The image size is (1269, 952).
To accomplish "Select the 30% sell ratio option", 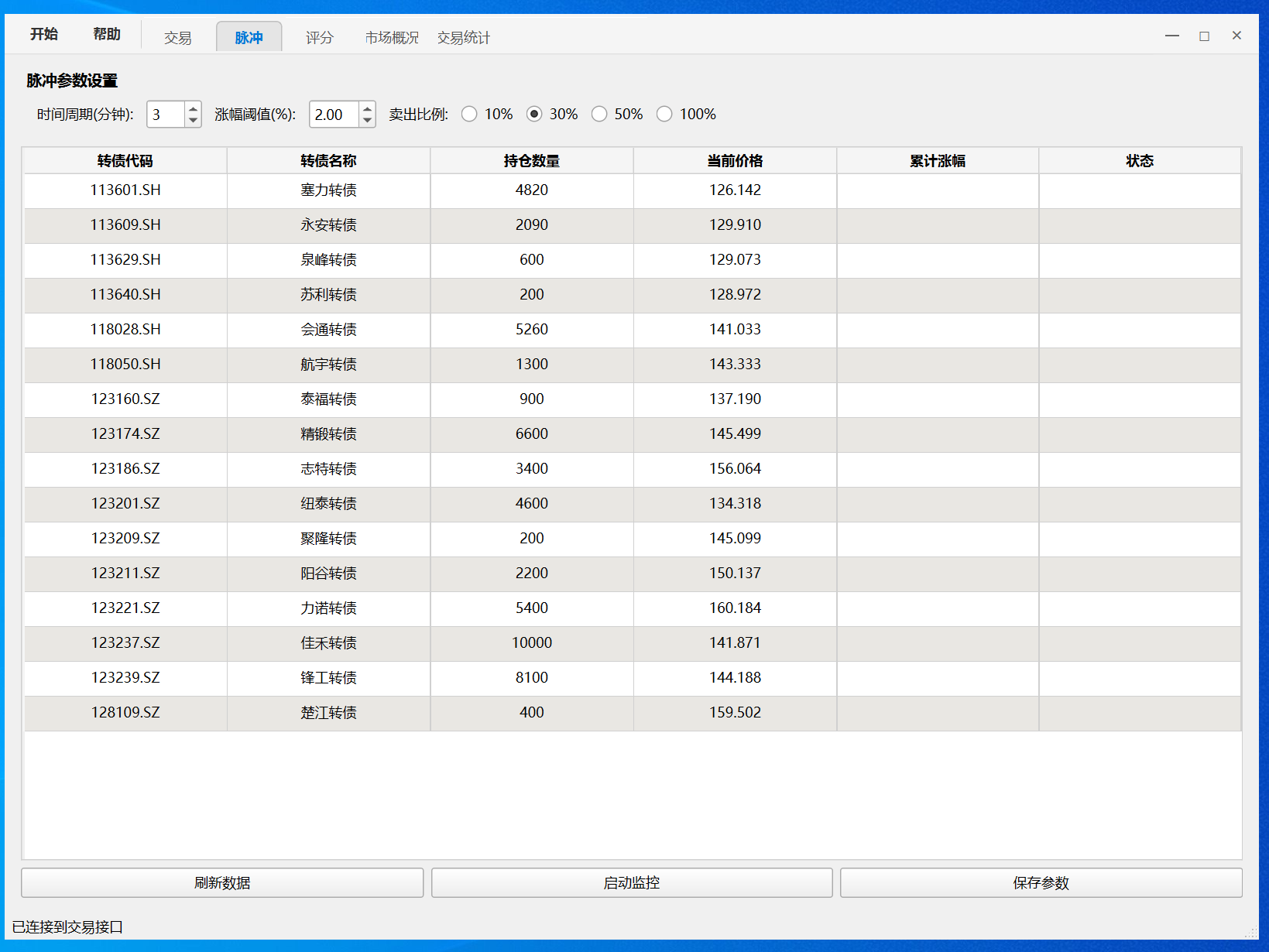I will click(534, 115).
